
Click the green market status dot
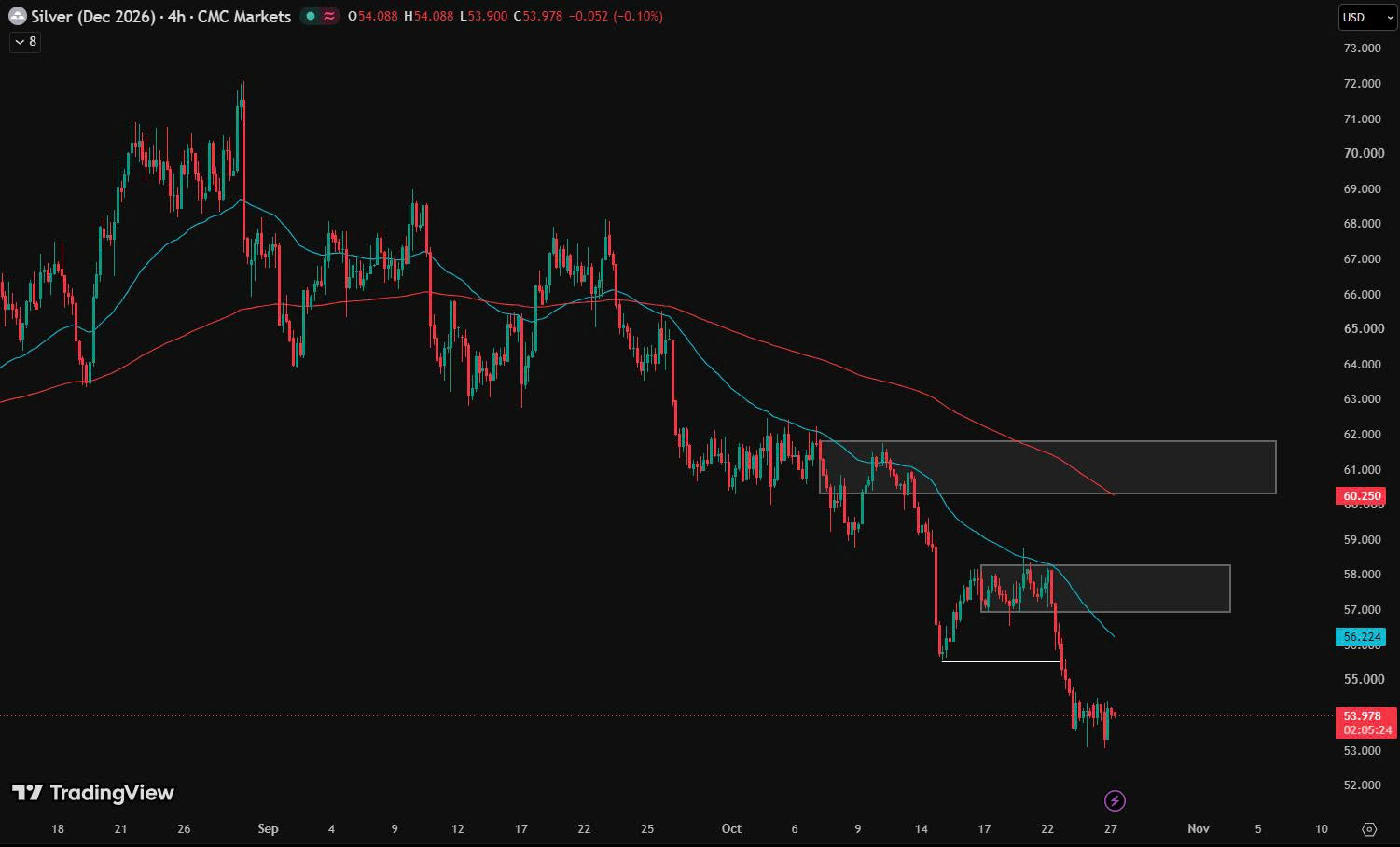tap(311, 16)
